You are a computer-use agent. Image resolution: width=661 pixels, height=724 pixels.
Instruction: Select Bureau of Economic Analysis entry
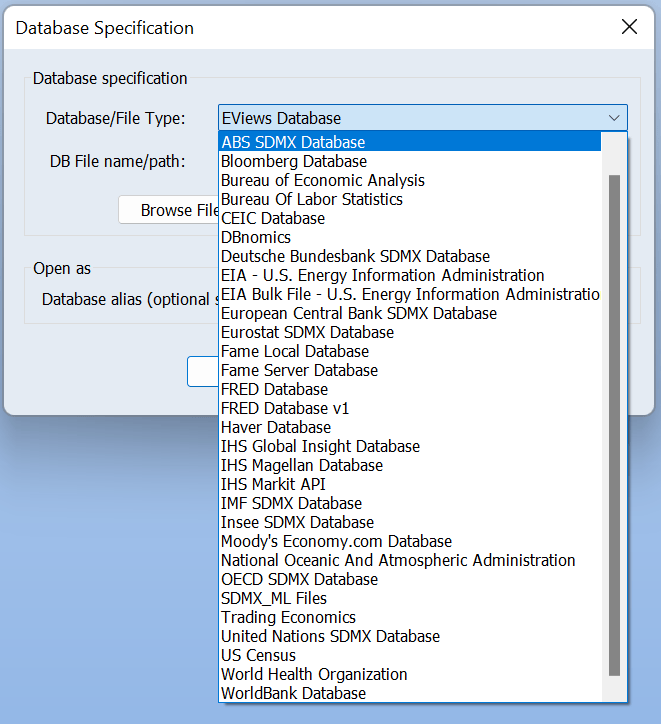coord(323,180)
